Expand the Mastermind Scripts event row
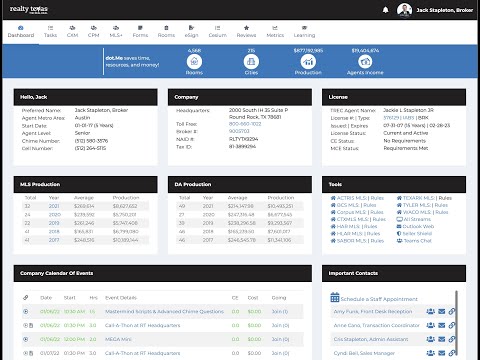This screenshot has height=360, width=480. coord(26,311)
